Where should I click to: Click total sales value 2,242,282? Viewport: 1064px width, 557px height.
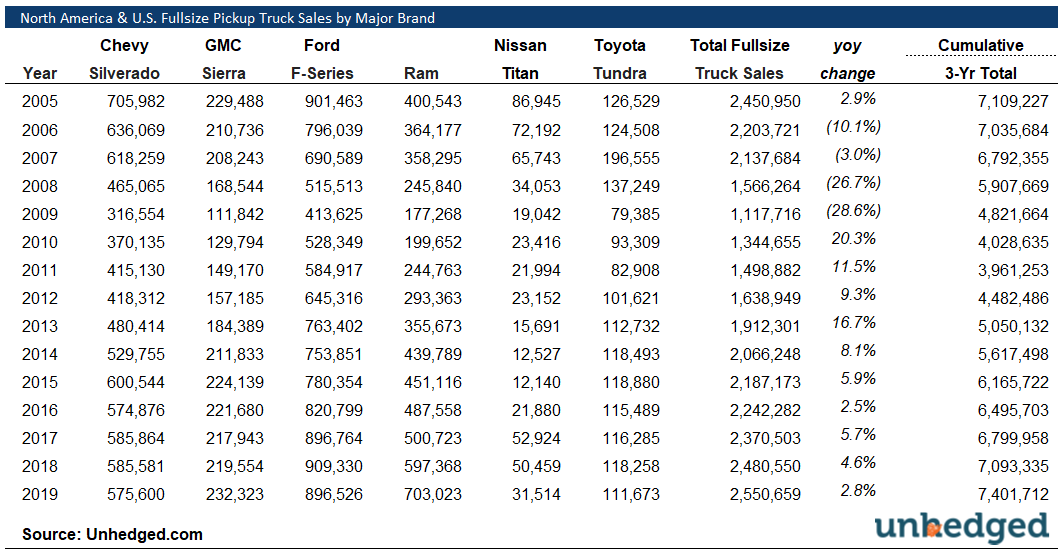[x=765, y=410]
